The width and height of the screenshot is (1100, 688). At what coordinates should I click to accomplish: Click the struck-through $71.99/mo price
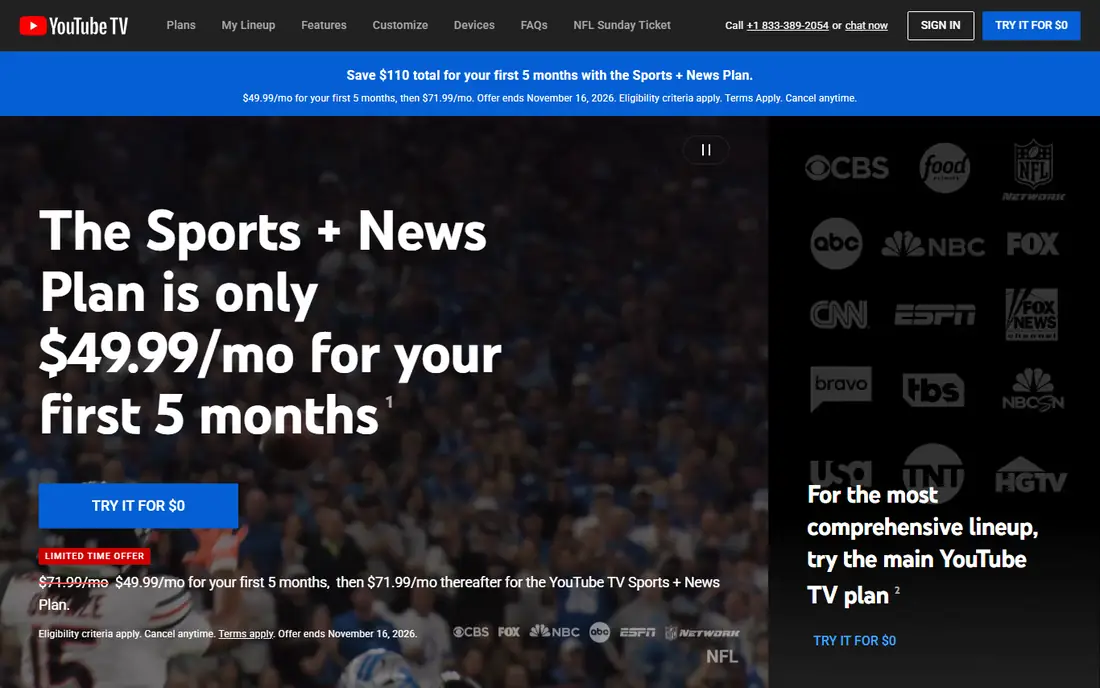(x=73, y=582)
